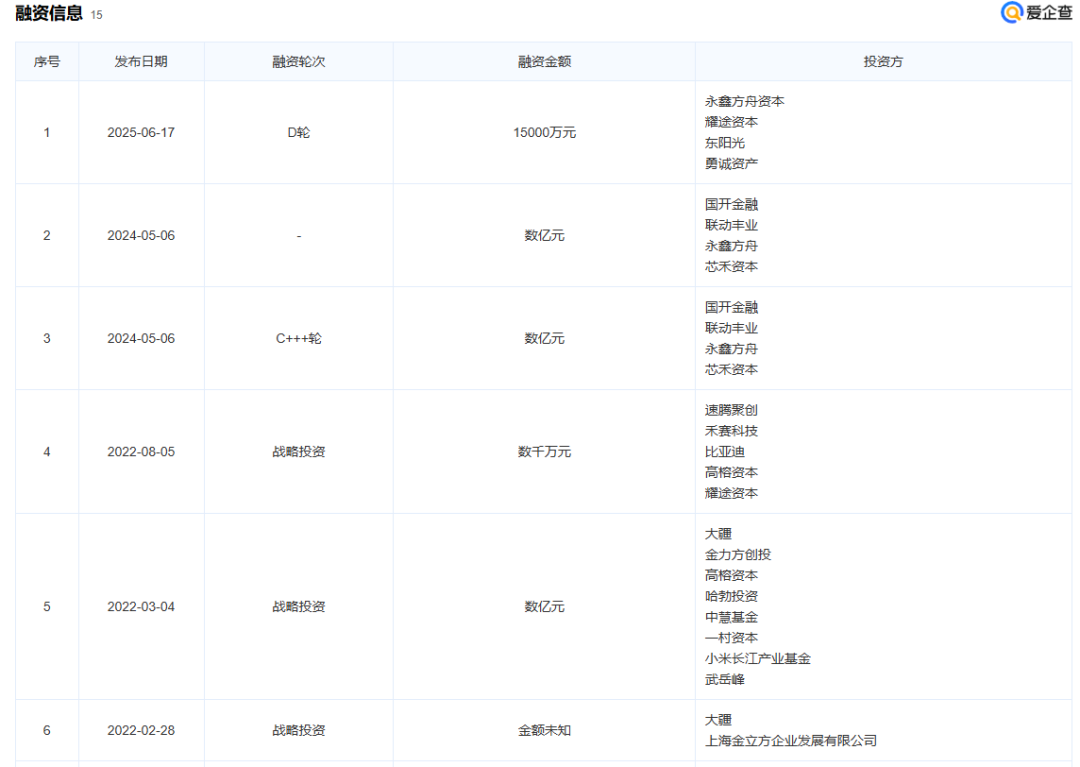This screenshot has width=1080, height=767.
Task: Open 芯禾资本 in the C+++轮 row
Action: [x=731, y=370]
